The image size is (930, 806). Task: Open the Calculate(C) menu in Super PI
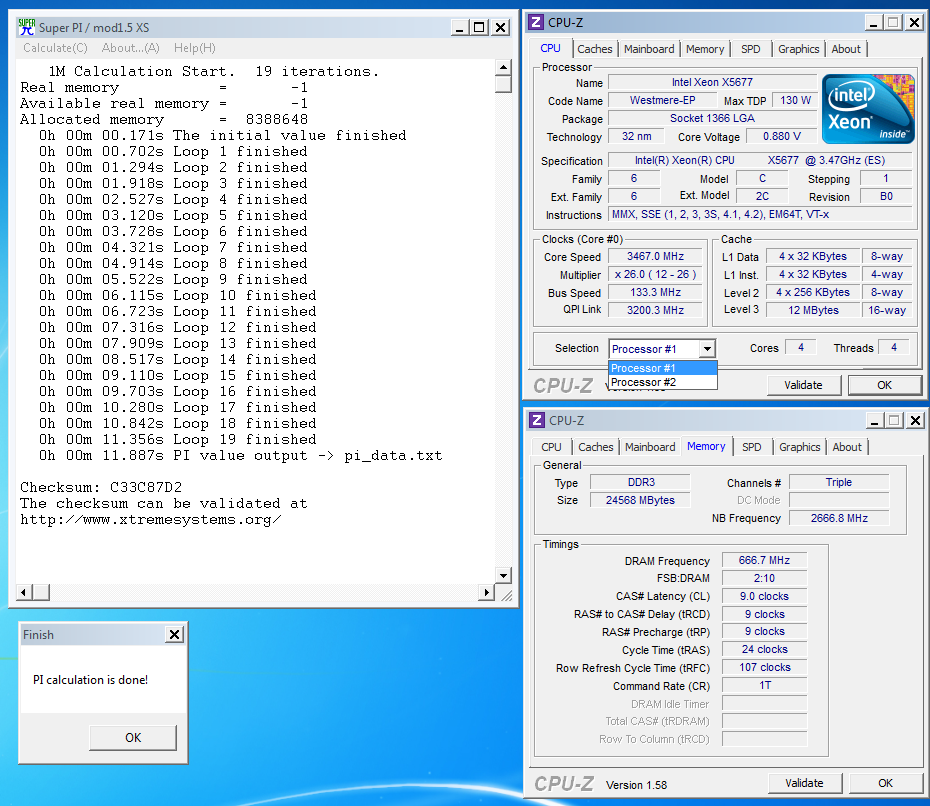click(x=55, y=48)
